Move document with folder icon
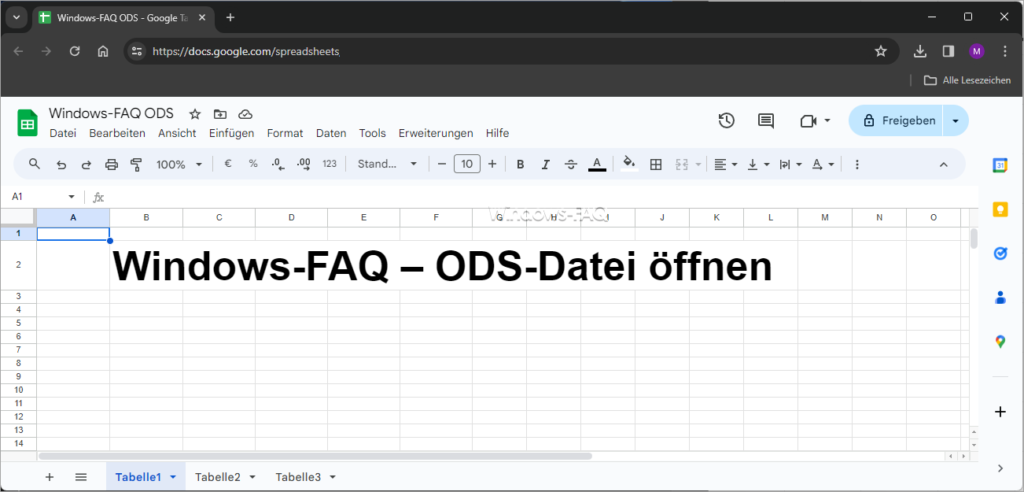 220,114
